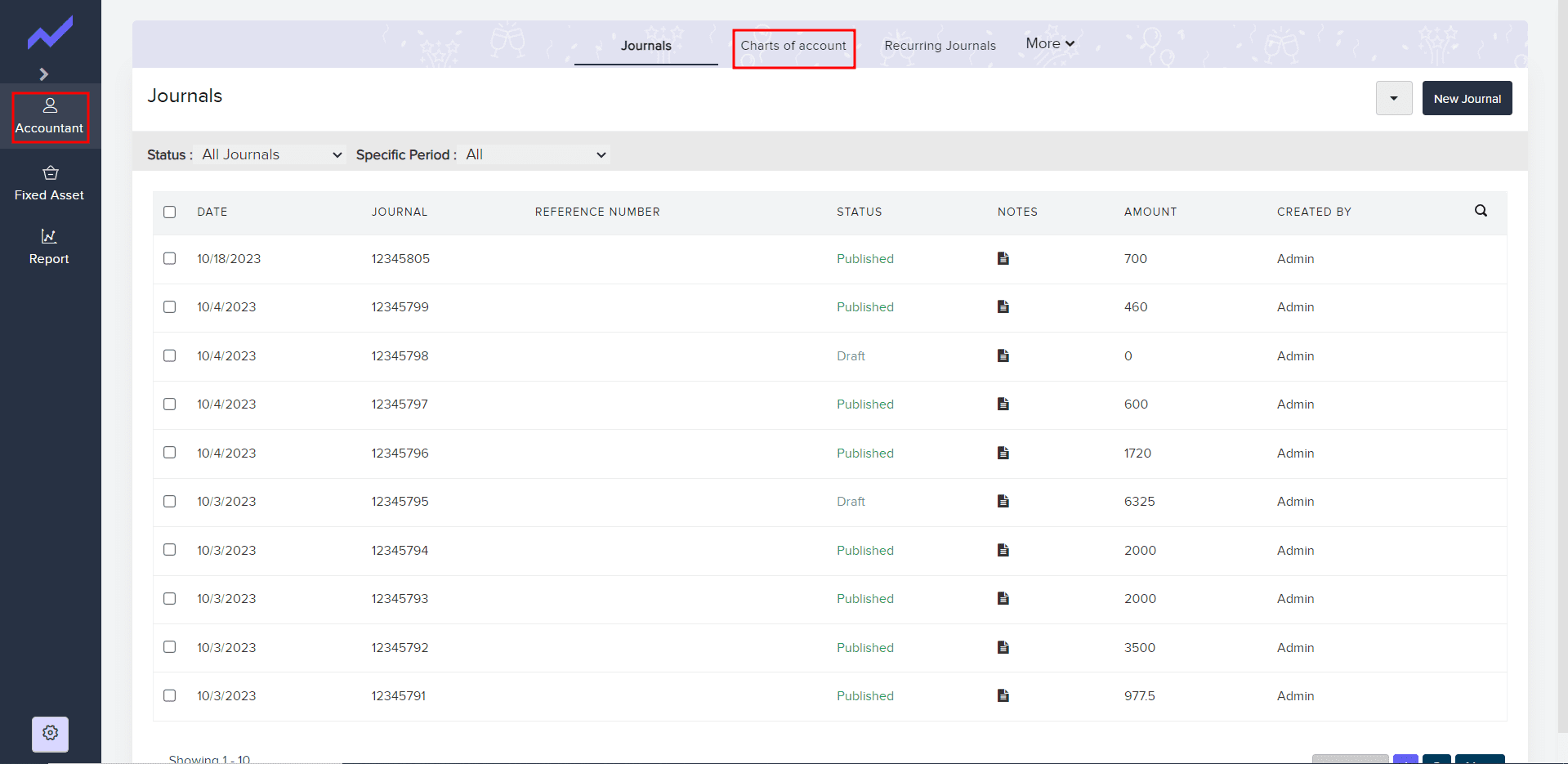Check the box for journal 12345794
Screen dimensions: 1568x764
point(170,550)
